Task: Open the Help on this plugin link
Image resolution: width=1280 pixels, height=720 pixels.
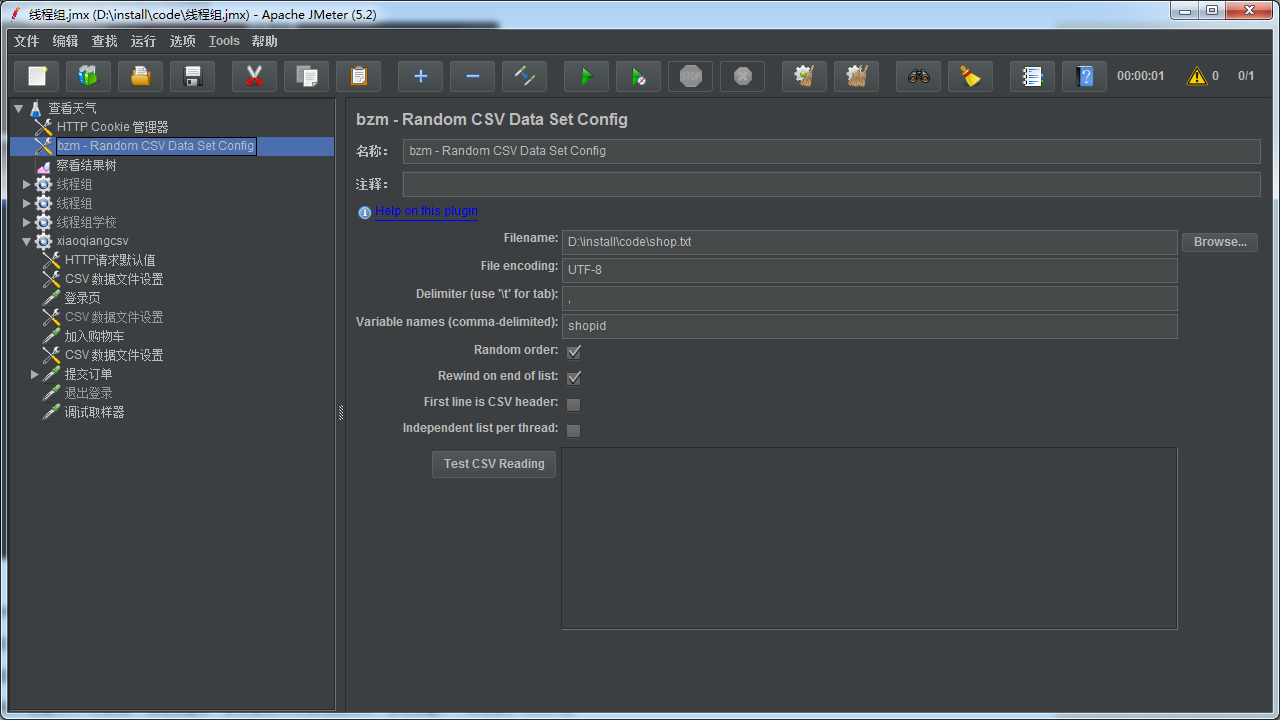Action: [427, 211]
